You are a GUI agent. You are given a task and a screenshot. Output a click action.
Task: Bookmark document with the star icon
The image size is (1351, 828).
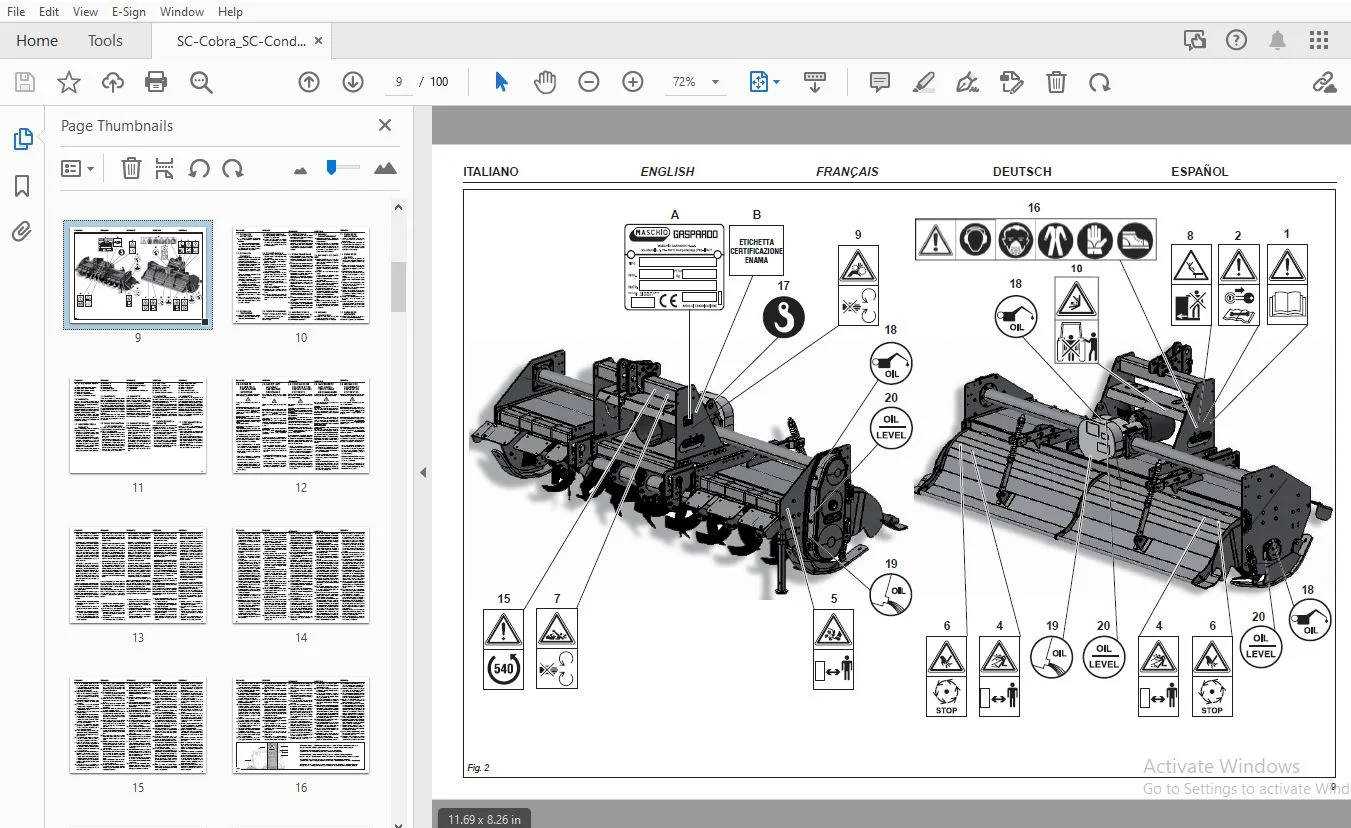68,82
